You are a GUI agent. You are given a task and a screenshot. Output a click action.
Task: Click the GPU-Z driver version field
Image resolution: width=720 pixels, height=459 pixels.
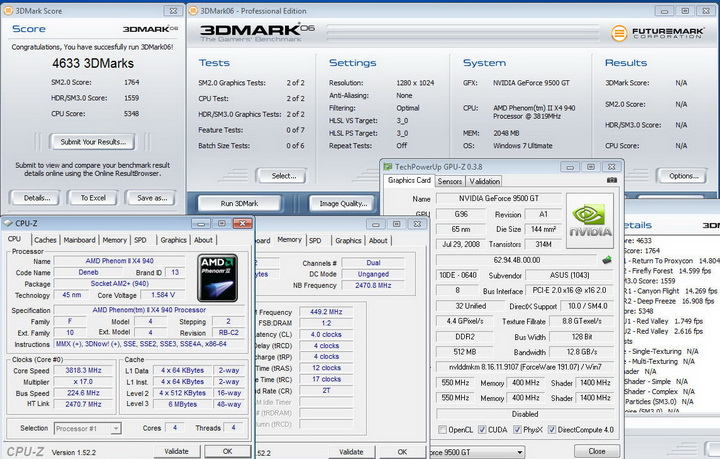[525, 367]
